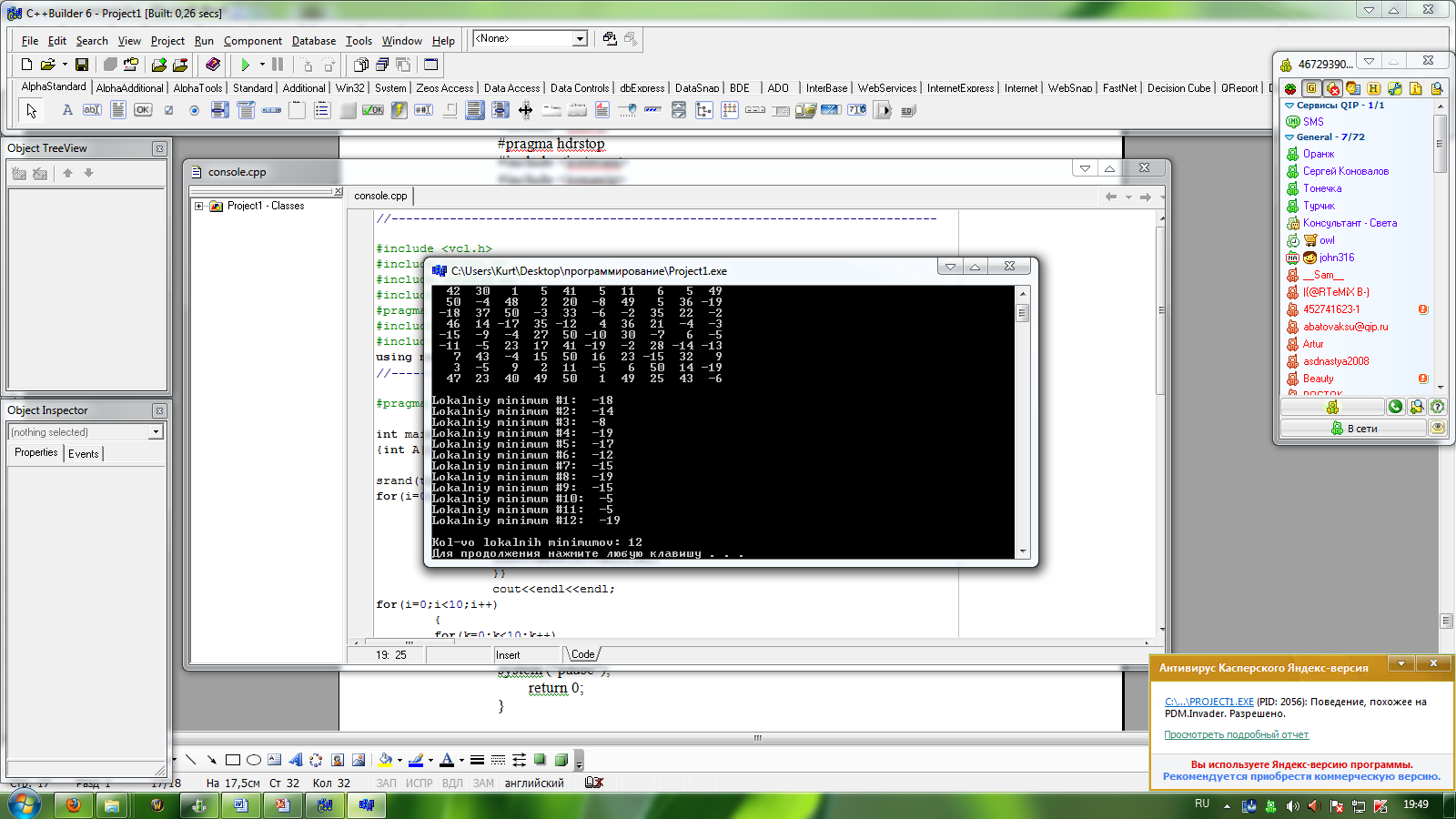Open the File menu
Screen dimensions: 1456x819
[30, 41]
